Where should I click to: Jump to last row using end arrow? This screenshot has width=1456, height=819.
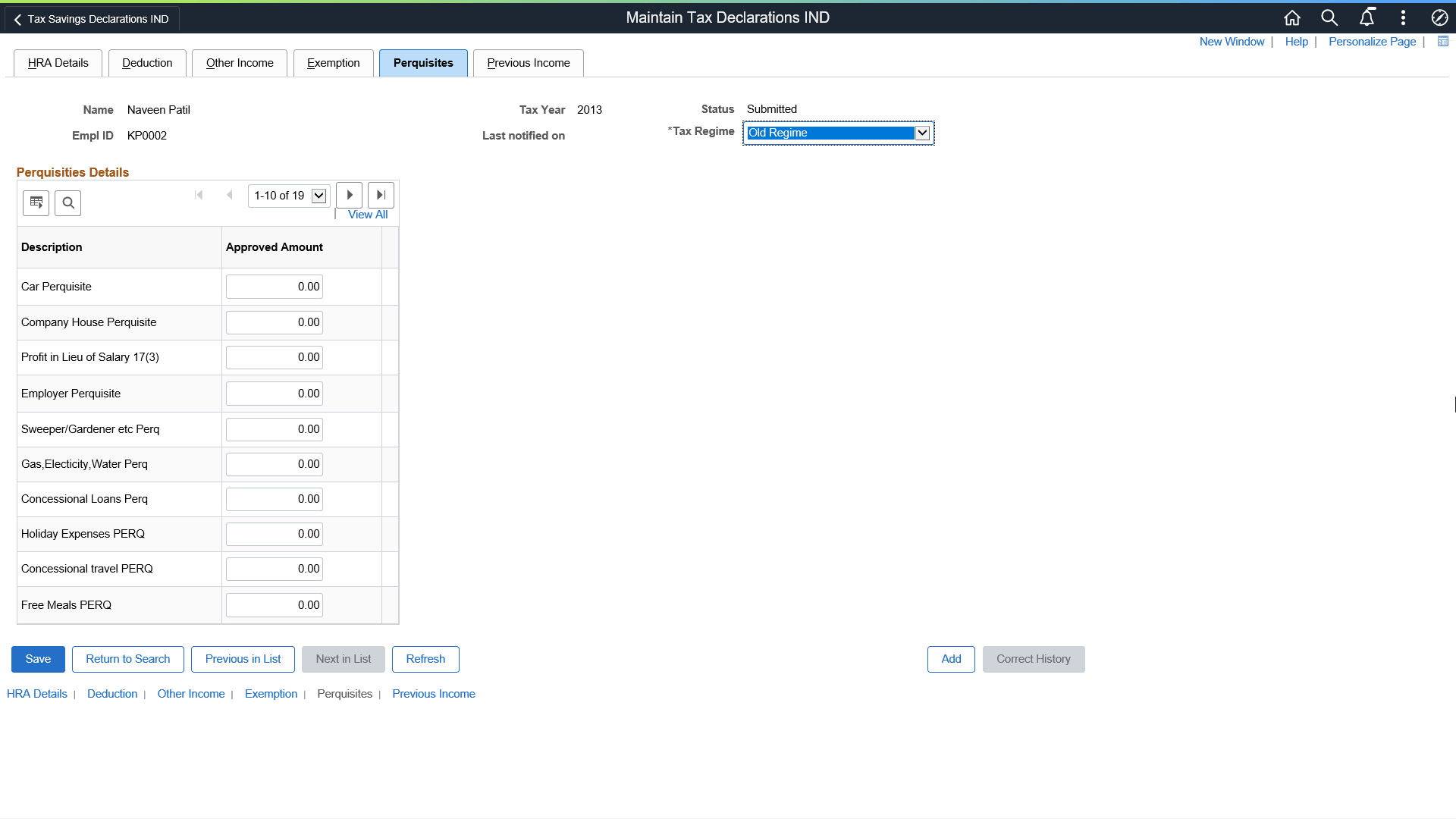381,195
